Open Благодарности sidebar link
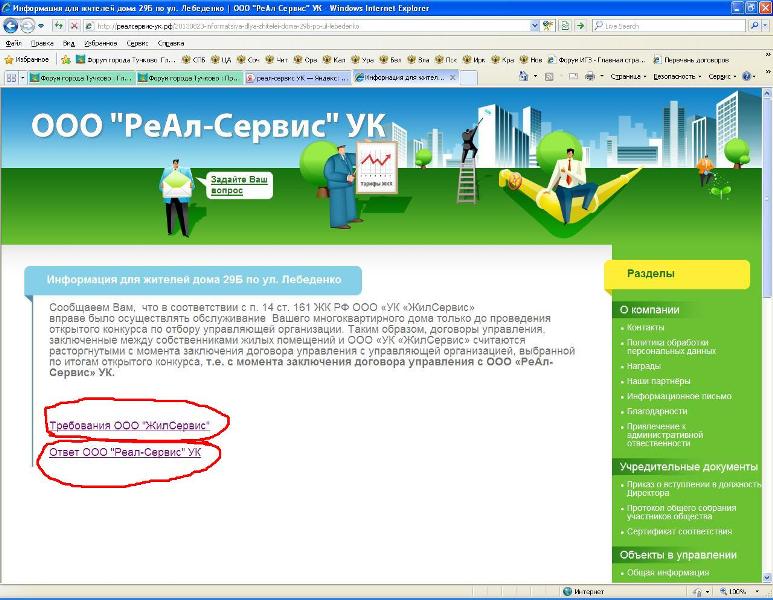This screenshot has height=600, width=773. [x=657, y=411]
